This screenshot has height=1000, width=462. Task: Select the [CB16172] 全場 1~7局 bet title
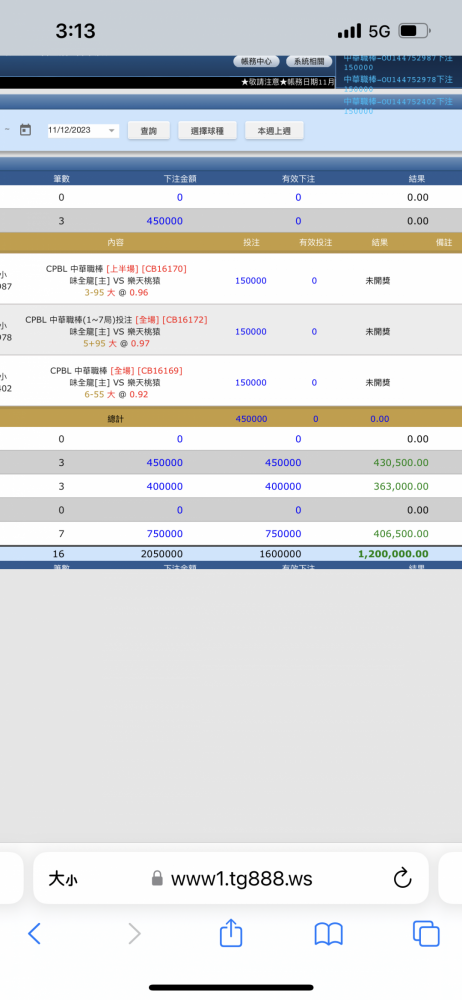click(116, 320)
